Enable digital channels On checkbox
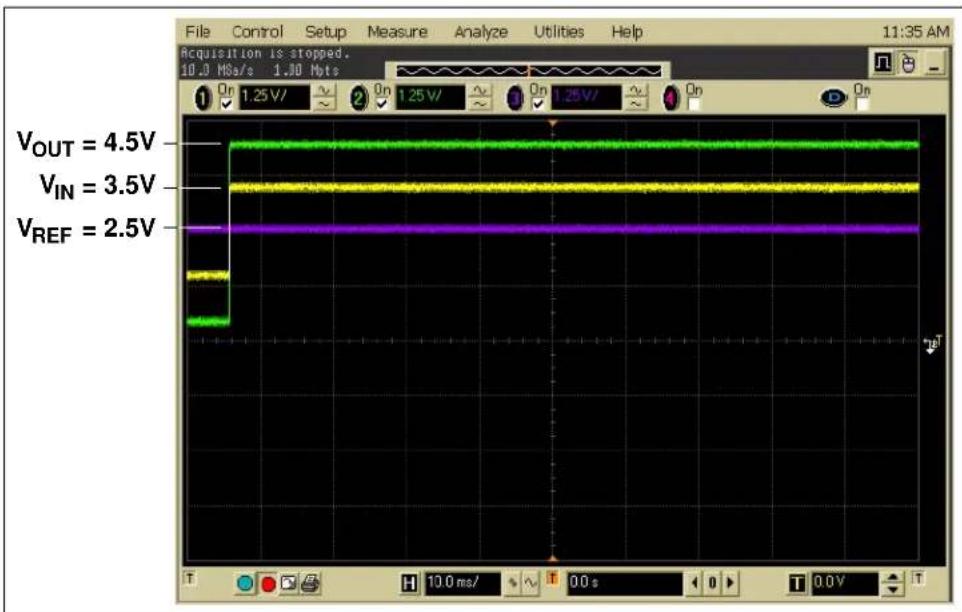The width and height of the screenshot is (962, 612). coord(862,104)
